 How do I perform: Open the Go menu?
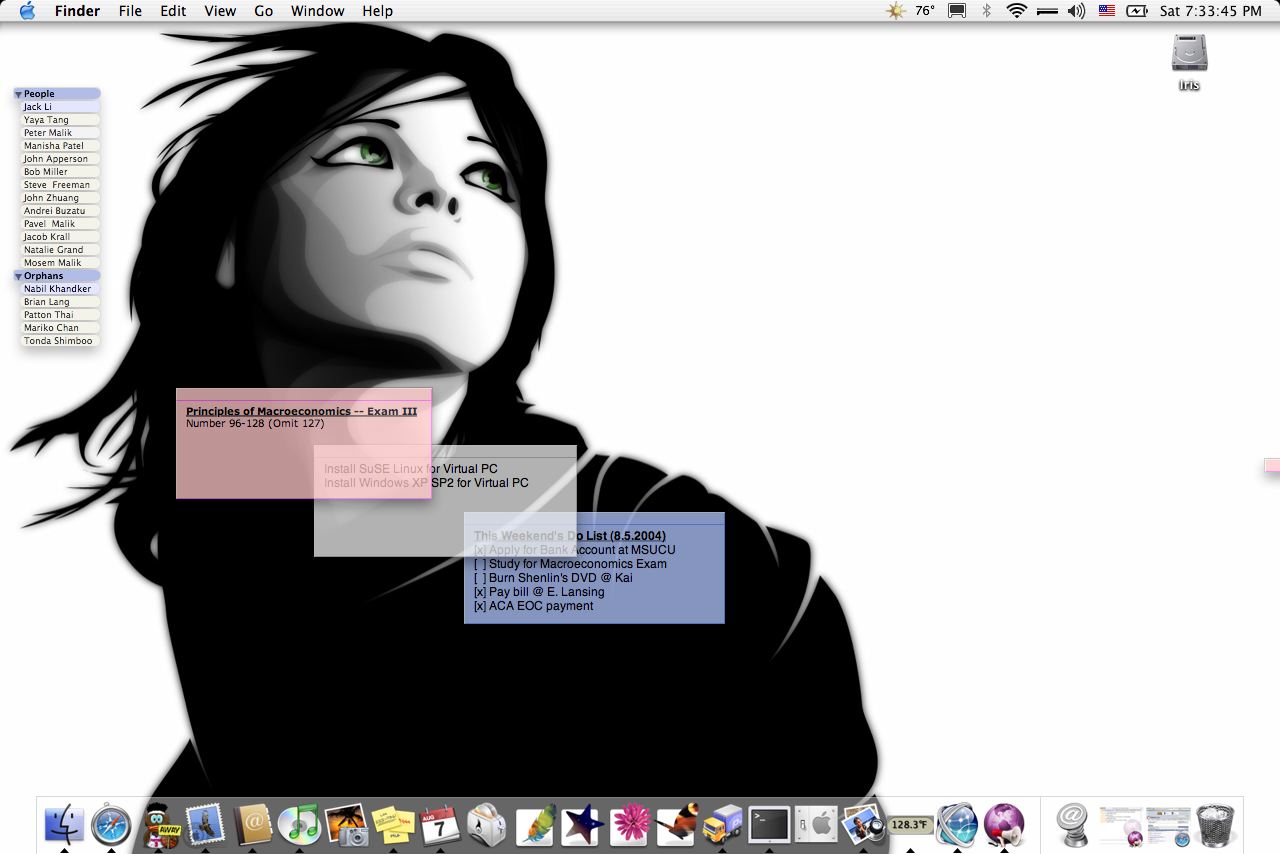pyautogui.click(x=264, y=11)
